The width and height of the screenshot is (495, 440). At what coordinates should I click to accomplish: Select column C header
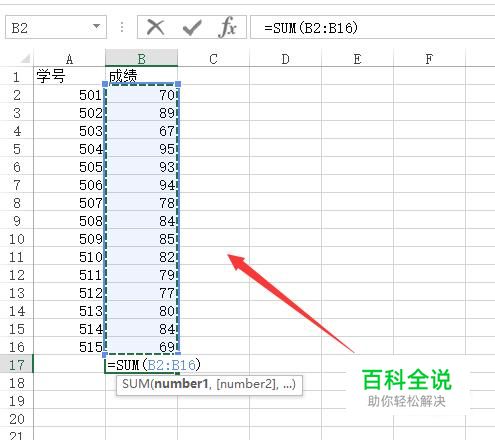tap(213, 59)
